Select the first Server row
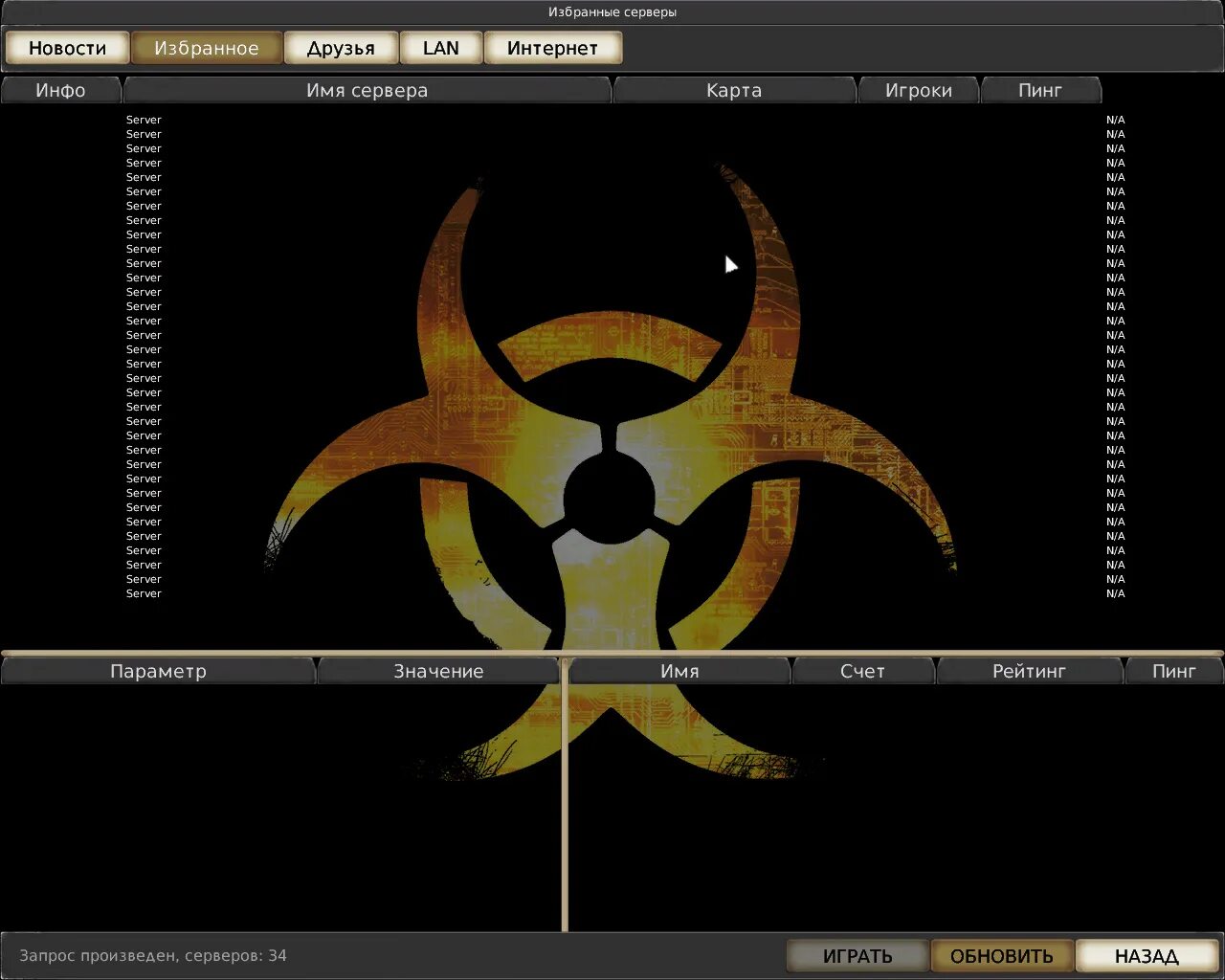Screen dimensions: 1225x980 click(612, 120)
